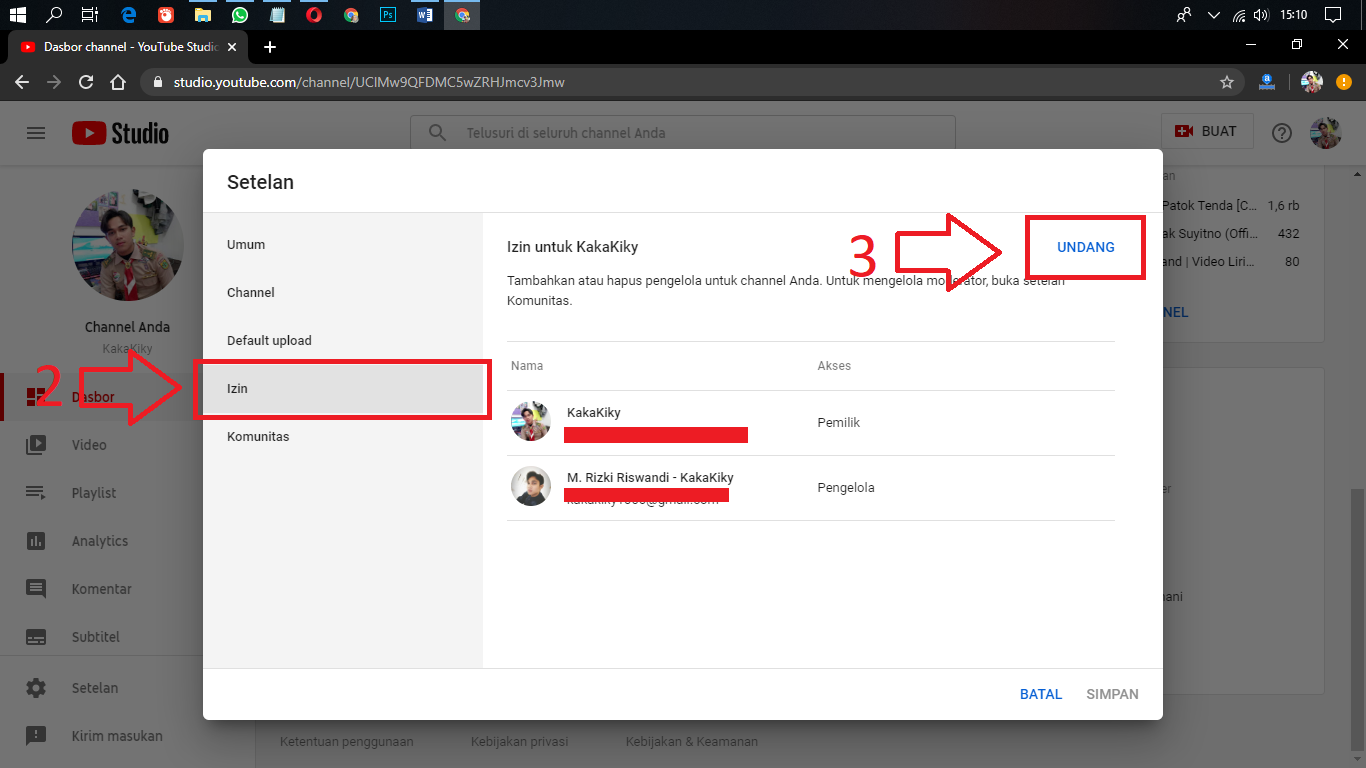Image resolution: width=1366 pixels, height=768 pixels.
Task: Reload the current page
Action: (x=86, y=82)
